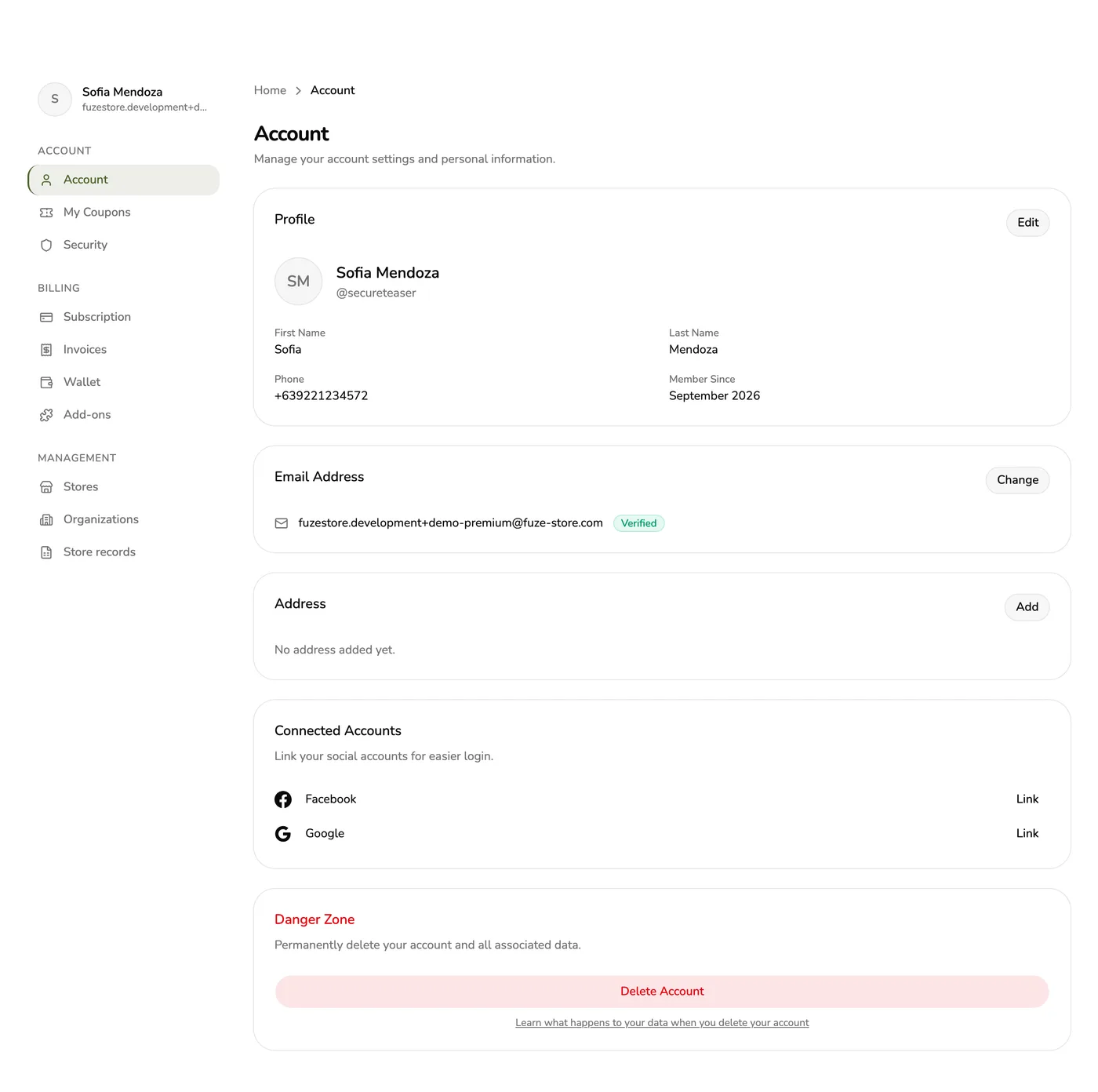Click the full email address text
The width and height of the screenshot is (1098, 1092).
tap(450, 523)
